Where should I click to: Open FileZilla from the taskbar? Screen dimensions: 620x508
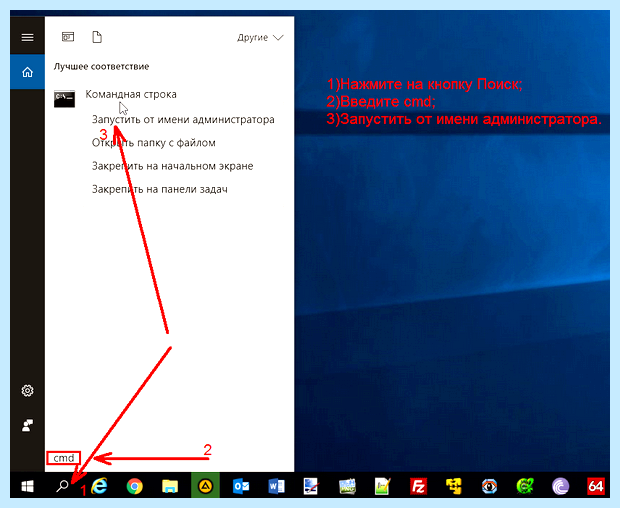point(418,486)
